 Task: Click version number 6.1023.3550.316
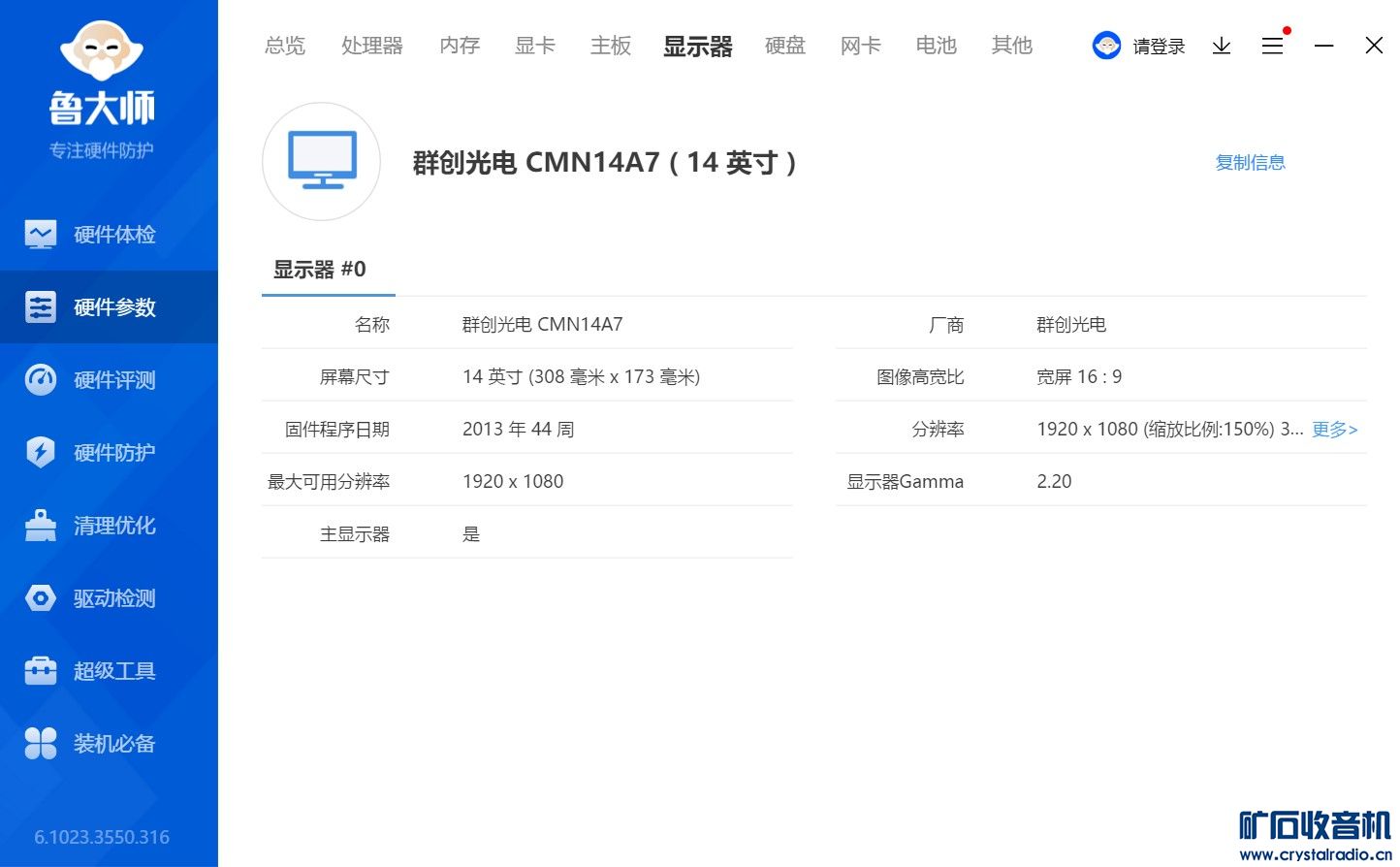(x=102, y=837)
